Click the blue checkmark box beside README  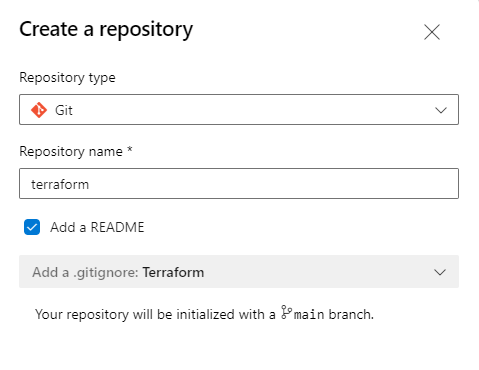tap(32, 227)
